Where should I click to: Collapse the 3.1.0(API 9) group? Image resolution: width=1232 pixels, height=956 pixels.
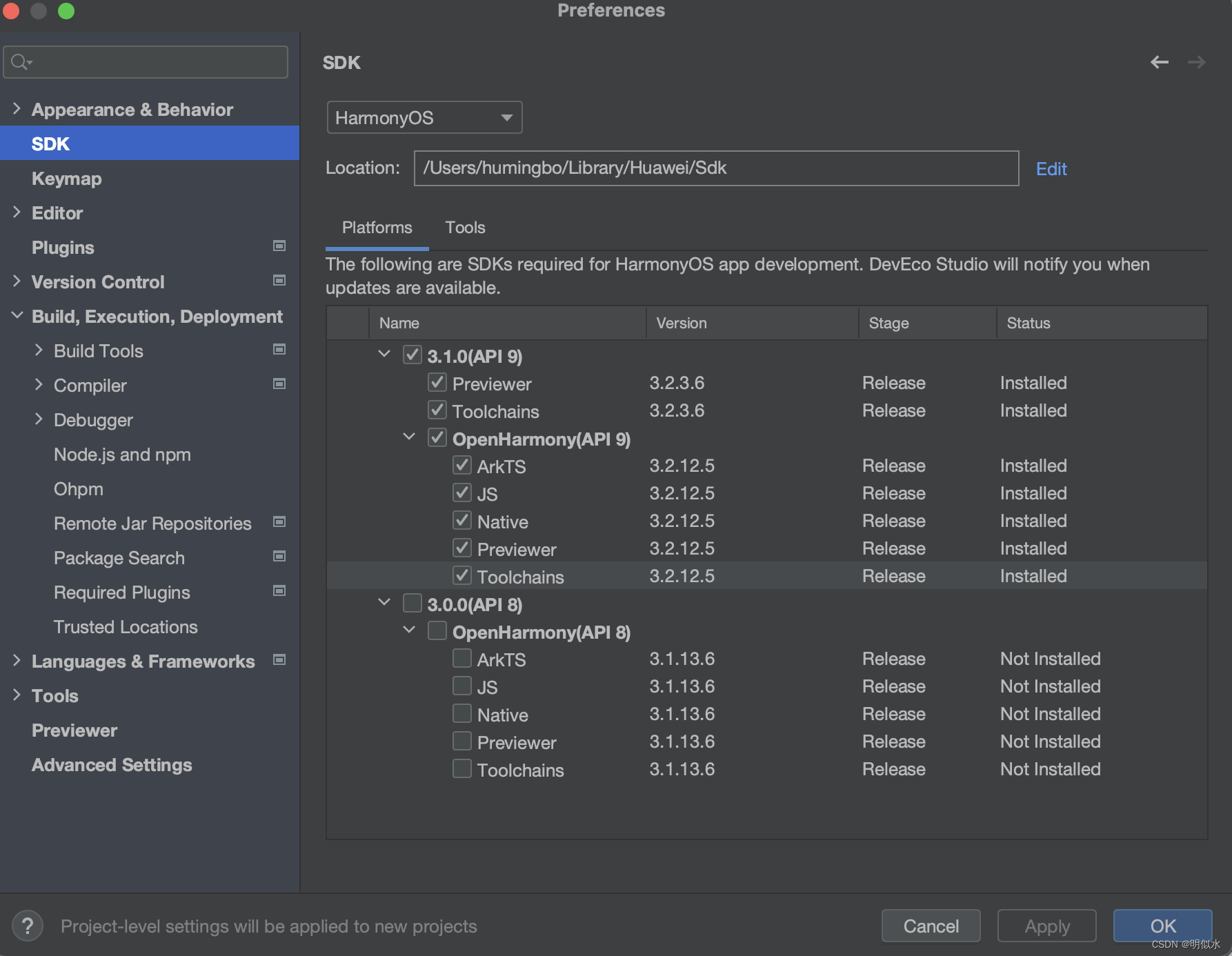pyautogui.click(x=385, y=355)
